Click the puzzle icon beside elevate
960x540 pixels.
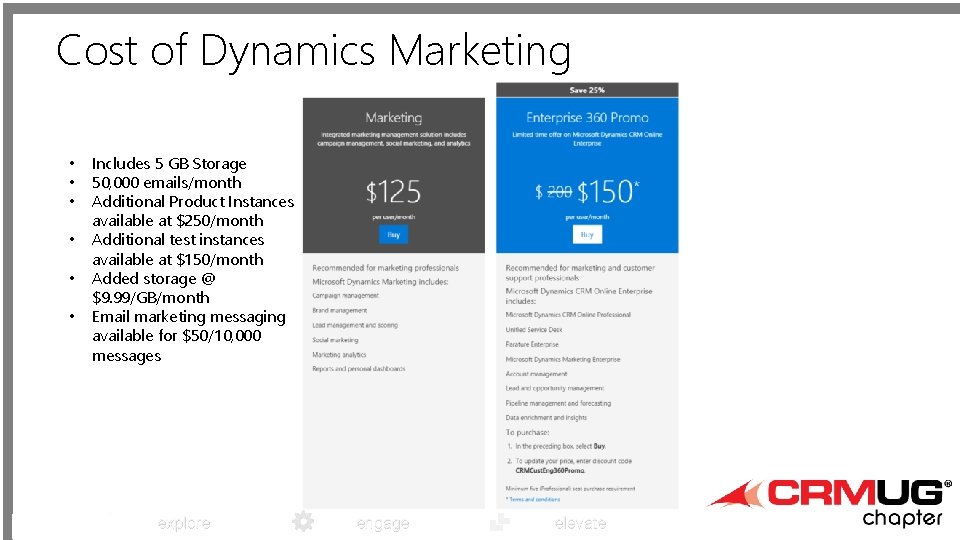pos(500,522)
